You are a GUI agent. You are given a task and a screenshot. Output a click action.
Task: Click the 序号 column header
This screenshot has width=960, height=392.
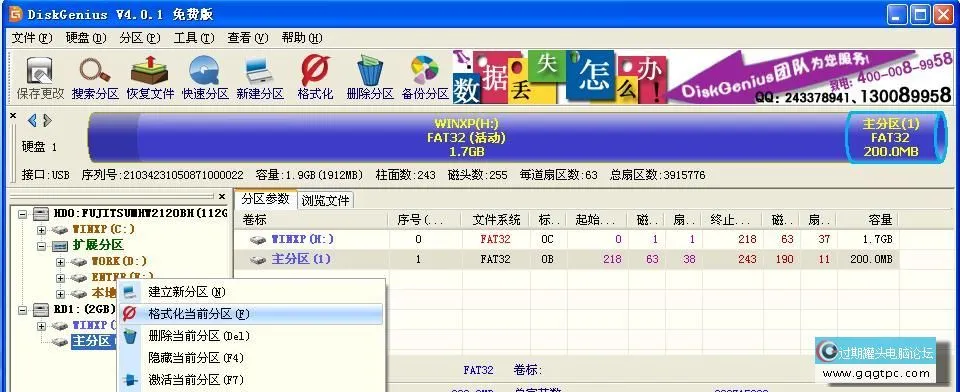(424, 219)
